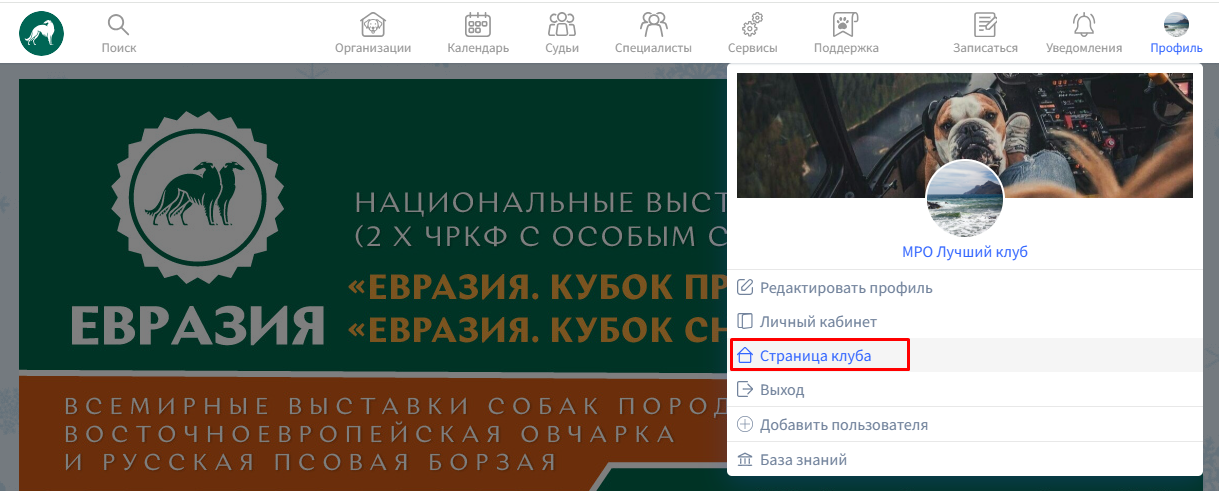Image resolution: width=1219 pixels, height=491 pixels.
Task: Open База знаний knowledge base
Action: coord(803,460)
